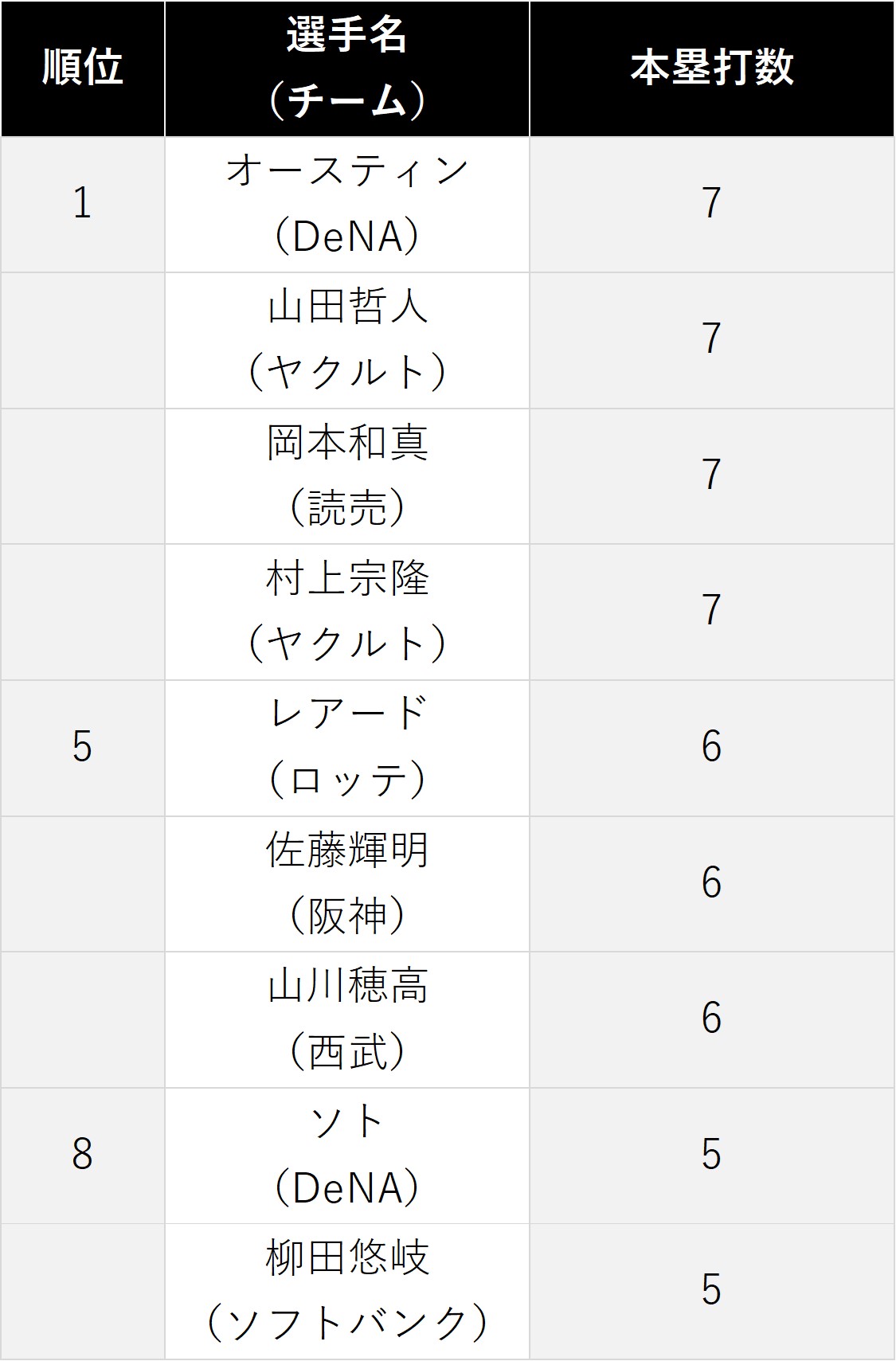This screenshot has height=1361, width=896.
Task: Click 柳田悠岐's home run count 5
Action: tap(712, 1291)
